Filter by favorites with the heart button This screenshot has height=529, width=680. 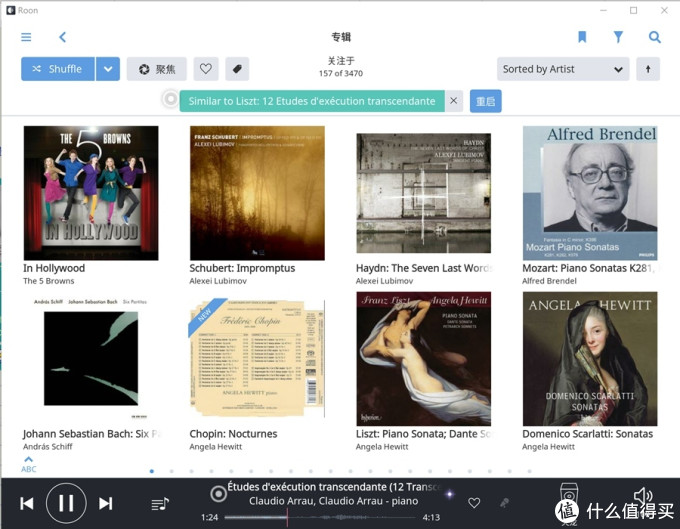click(206, 69)
